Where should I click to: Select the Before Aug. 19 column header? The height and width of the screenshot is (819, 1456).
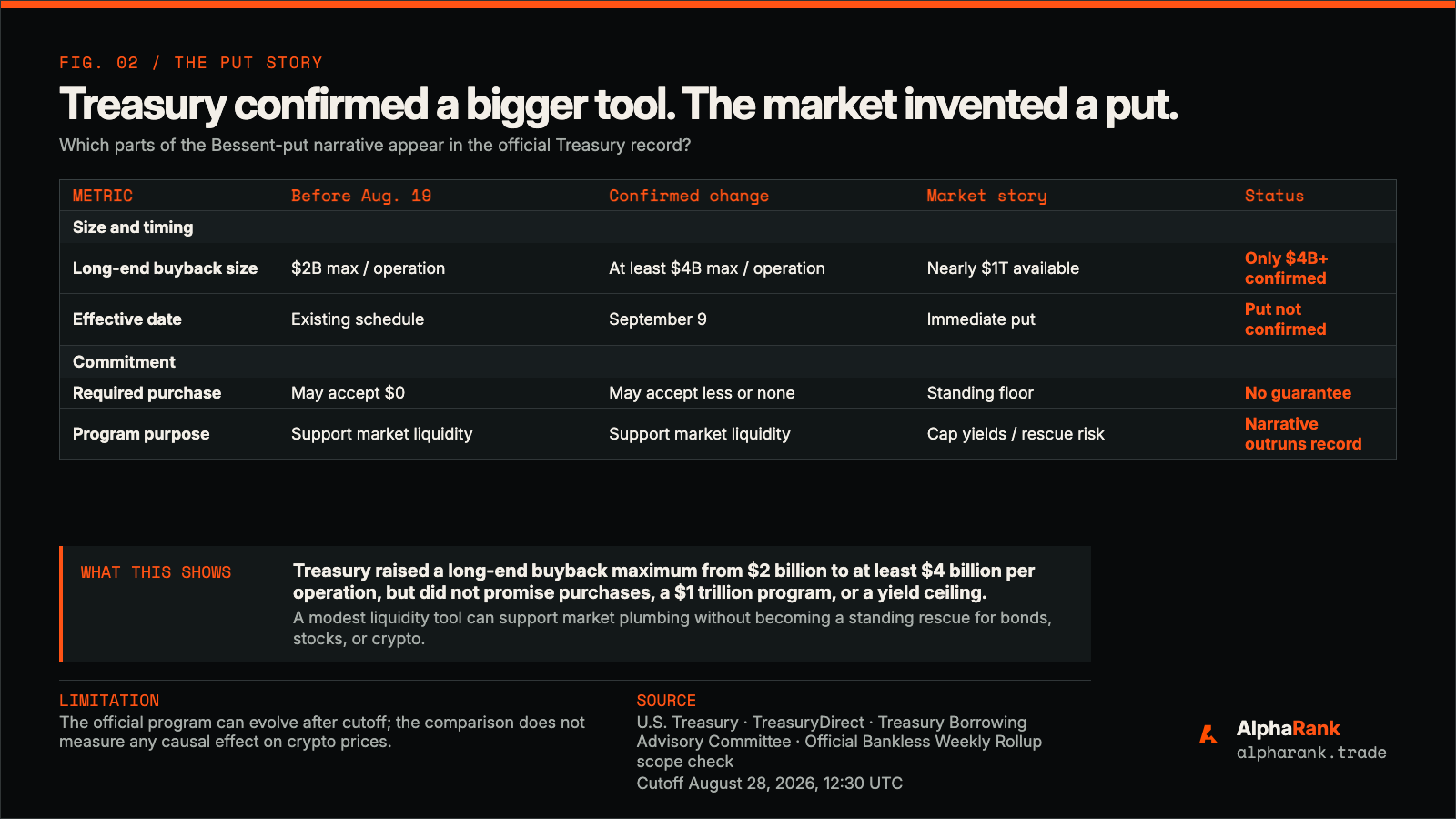tap(361, 196)
